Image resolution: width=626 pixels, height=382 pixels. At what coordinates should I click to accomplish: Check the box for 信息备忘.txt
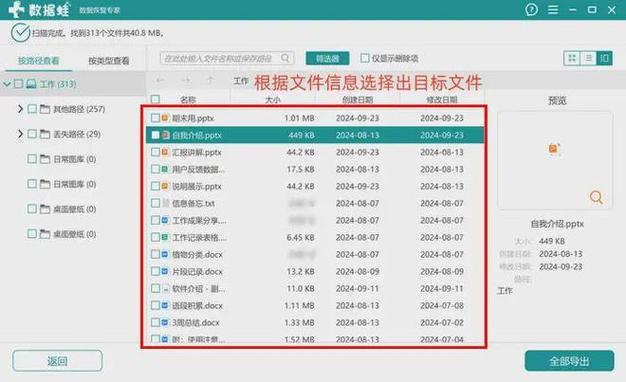pos(155,203)
